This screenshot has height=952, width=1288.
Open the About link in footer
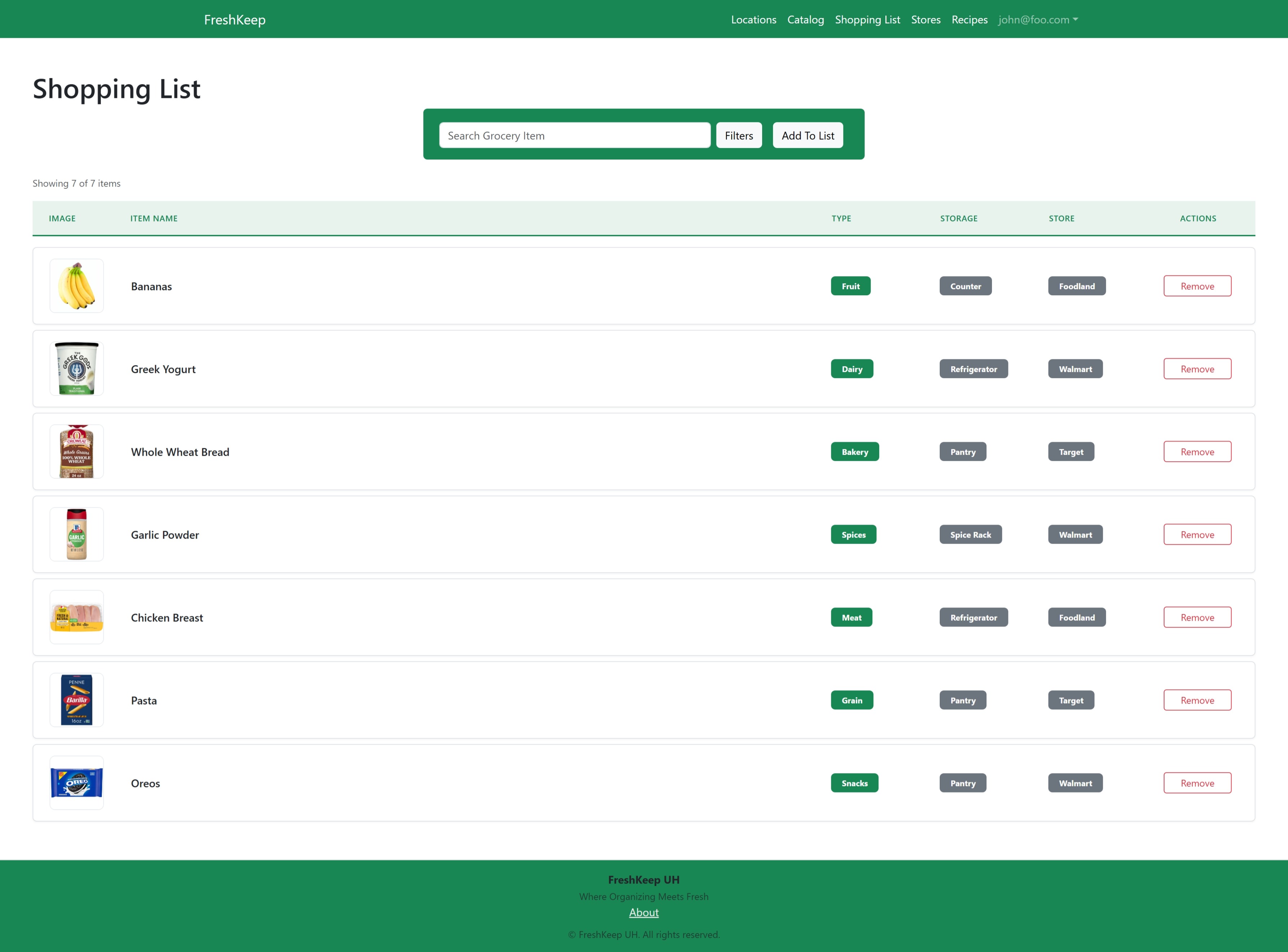tap(643, 912)
